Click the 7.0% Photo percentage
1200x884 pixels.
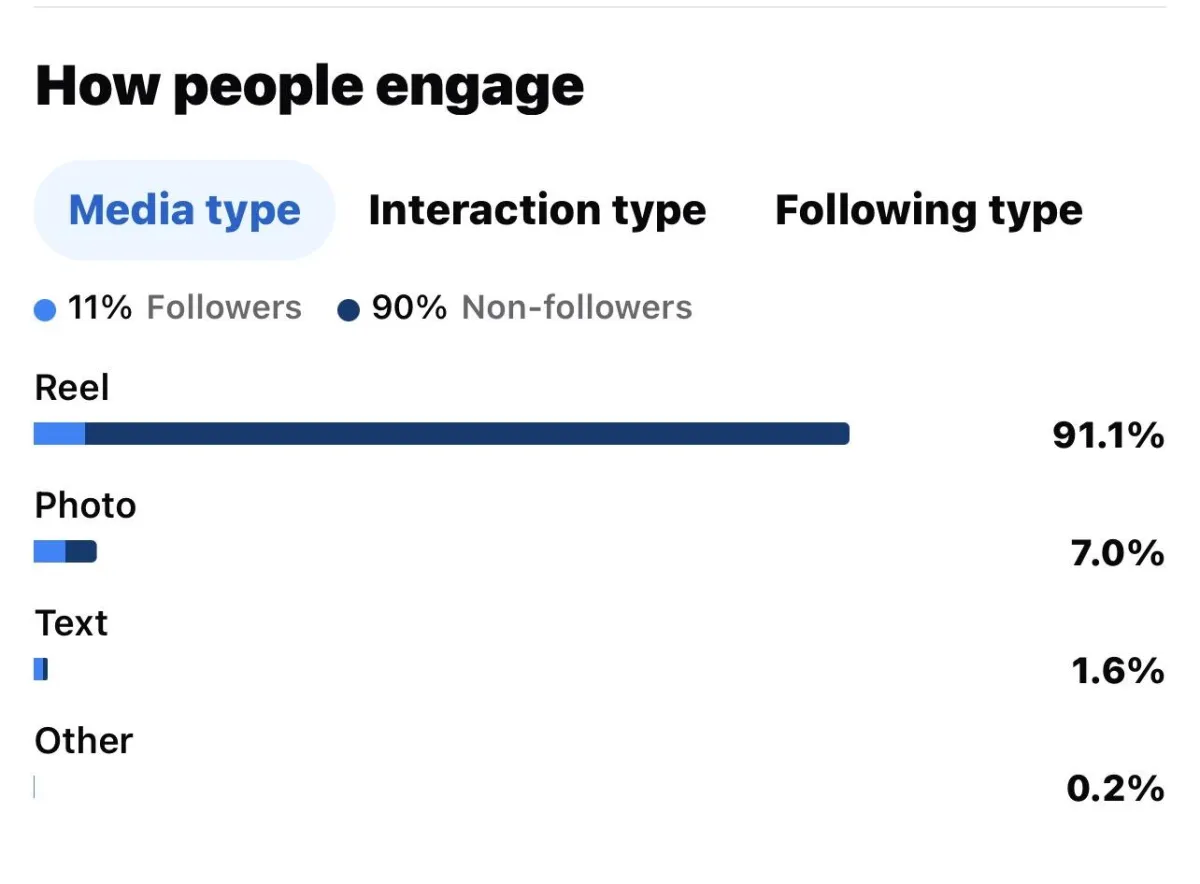pyautogui.click(x=1117, y=553)
